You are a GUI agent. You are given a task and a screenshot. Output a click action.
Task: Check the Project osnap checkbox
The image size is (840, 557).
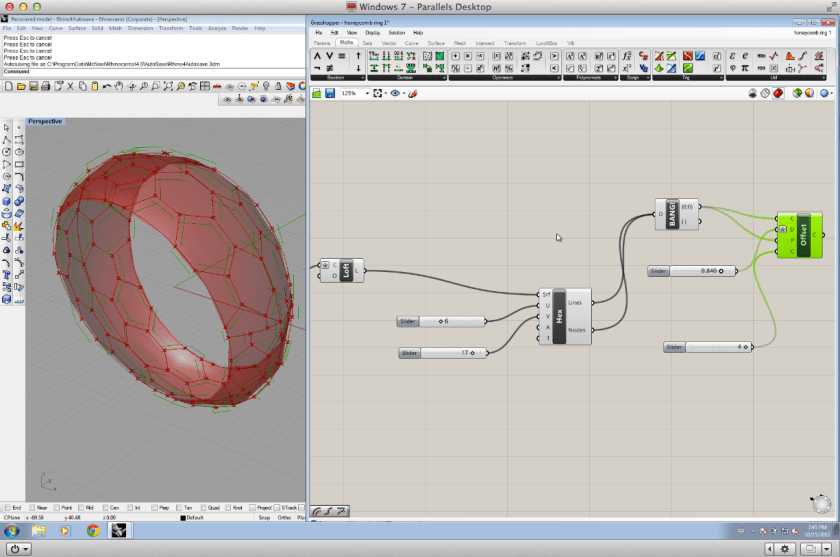[x=251, y=507]
